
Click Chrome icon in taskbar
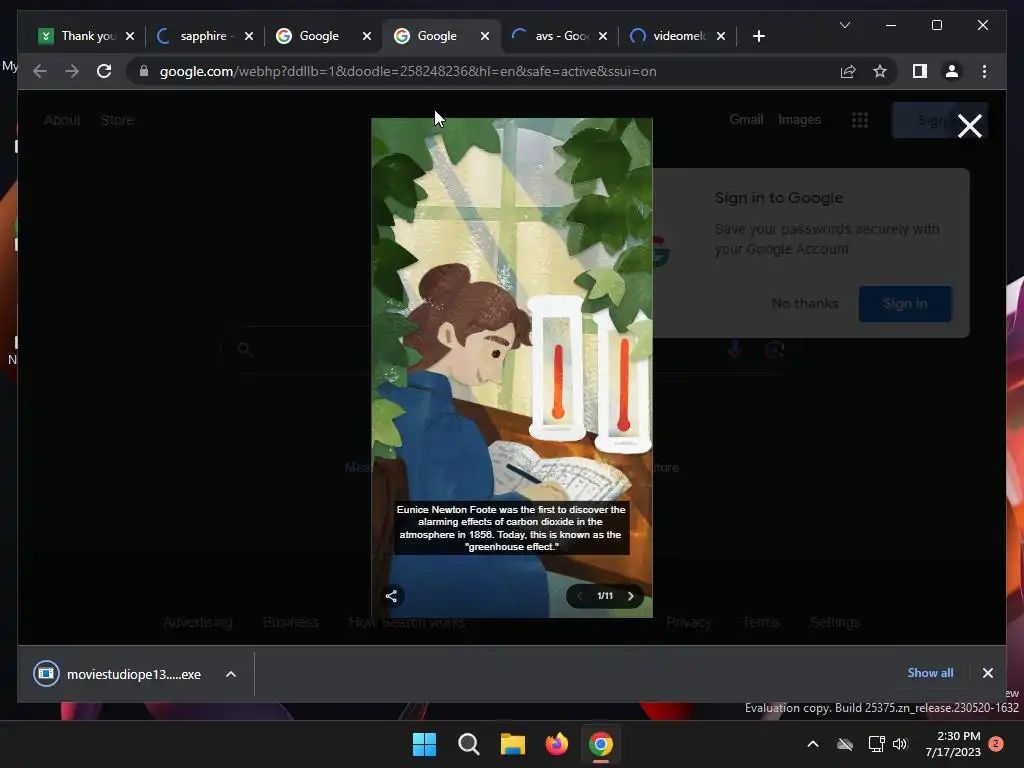[601, 744]
